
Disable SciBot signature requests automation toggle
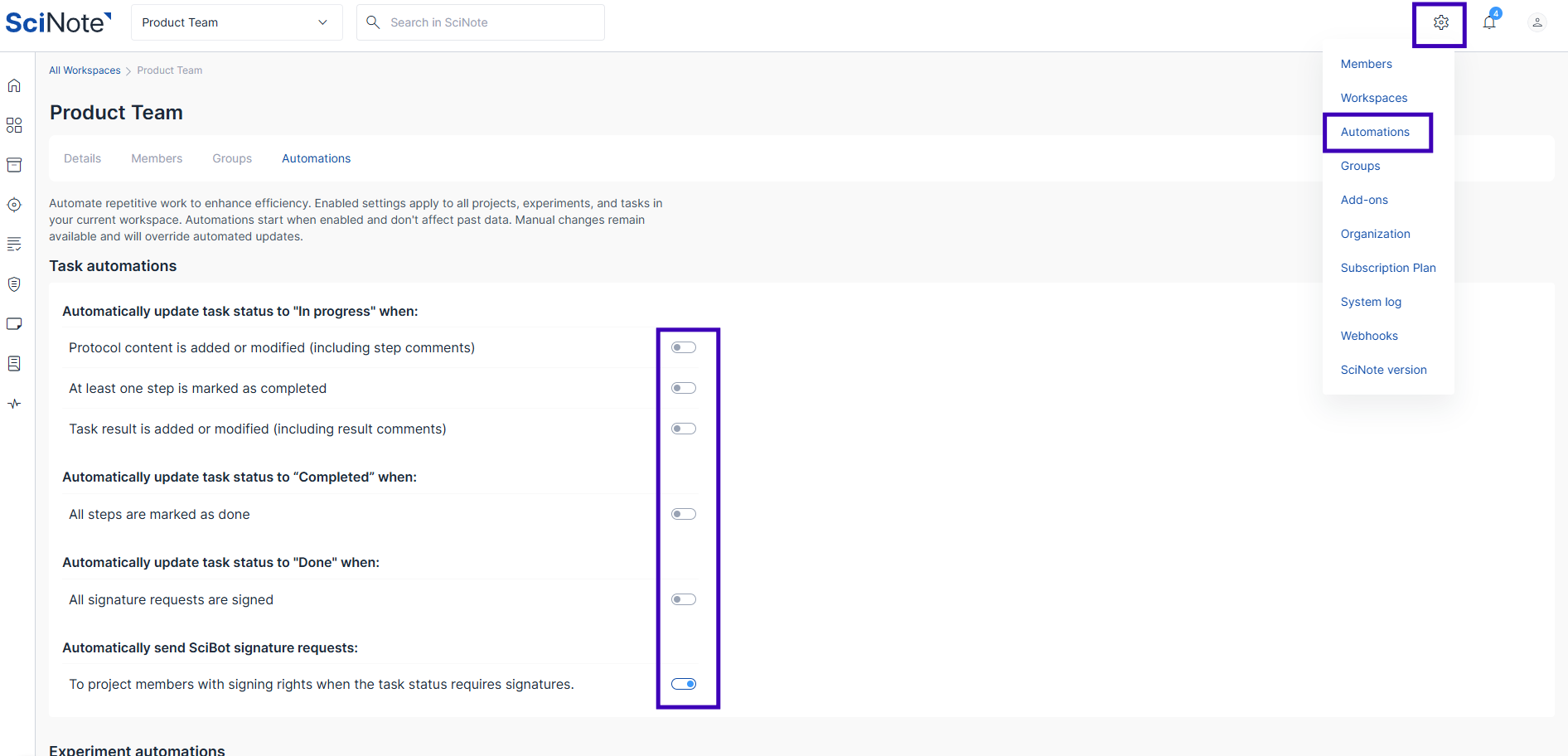coord(683,684)
